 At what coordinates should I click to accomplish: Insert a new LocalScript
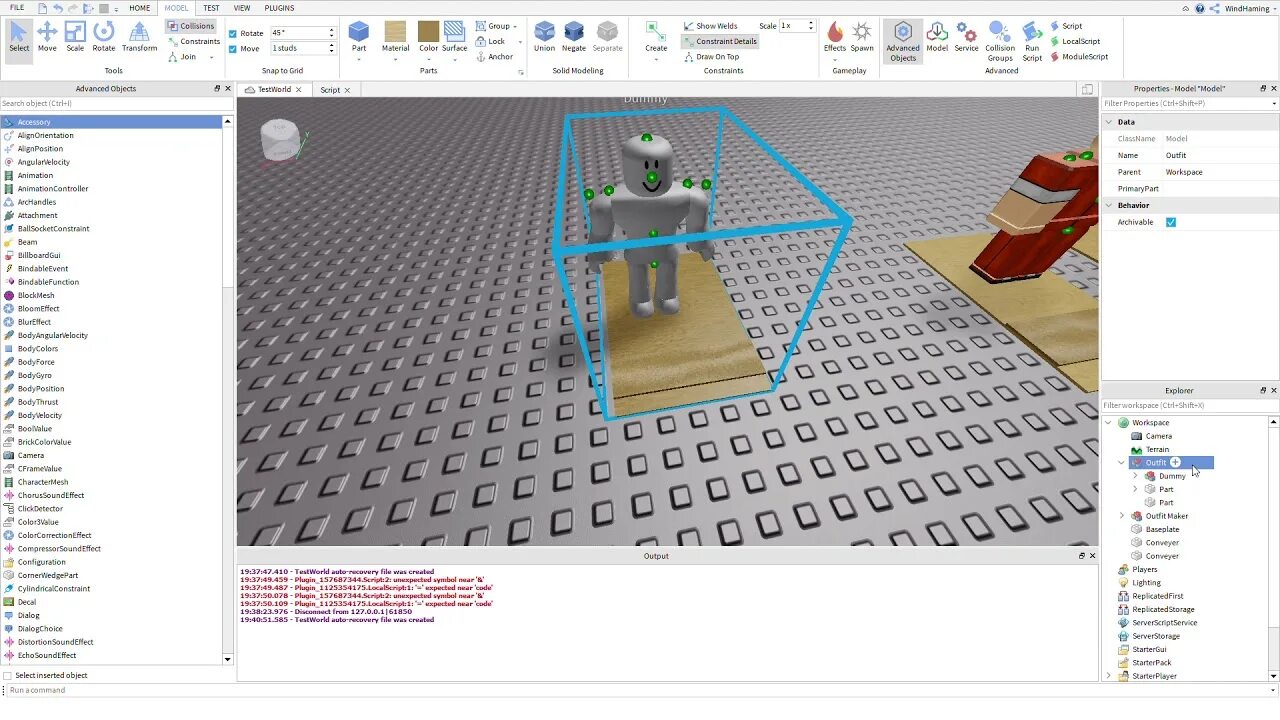(1075, 41)
